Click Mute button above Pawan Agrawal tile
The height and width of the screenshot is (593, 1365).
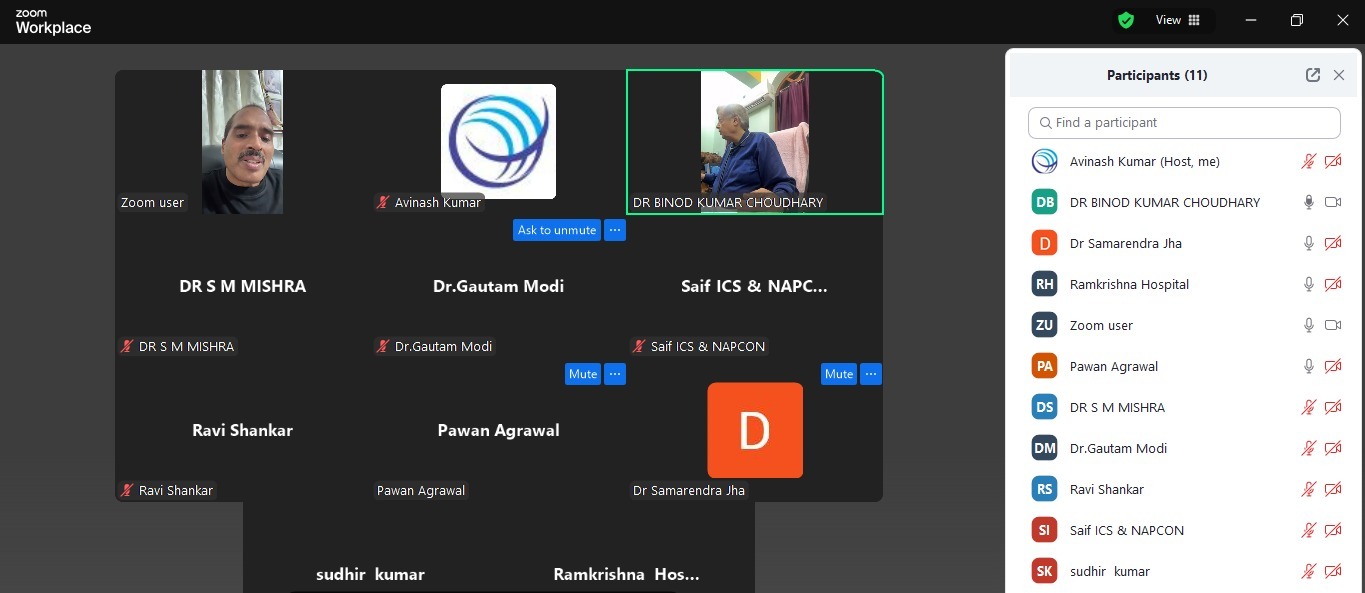pos(583,374)
